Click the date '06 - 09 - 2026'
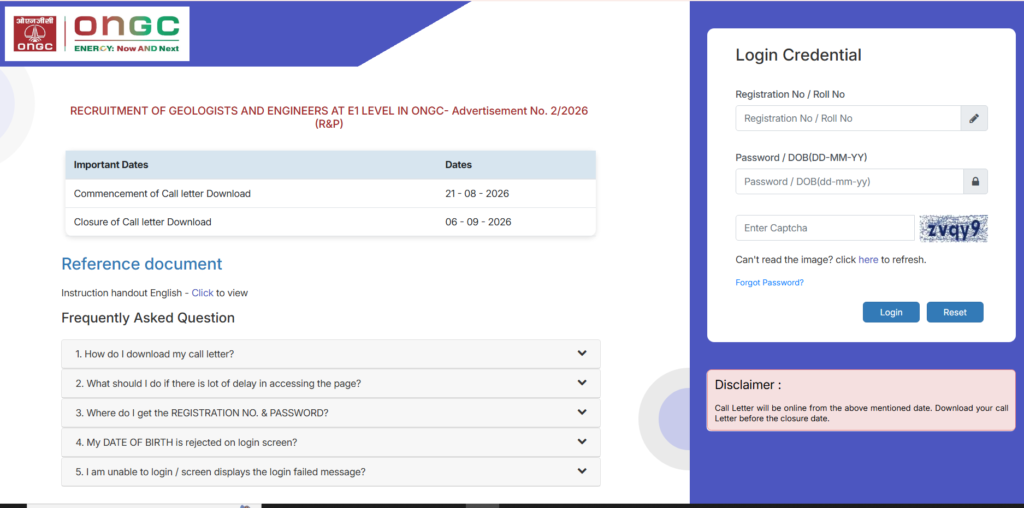1024x508 pixels. point(478,222)
